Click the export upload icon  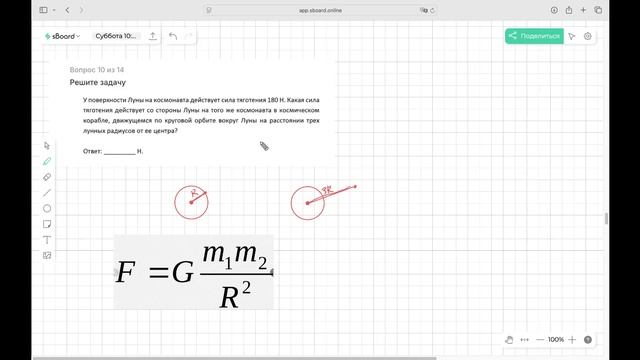click(153, 36)
